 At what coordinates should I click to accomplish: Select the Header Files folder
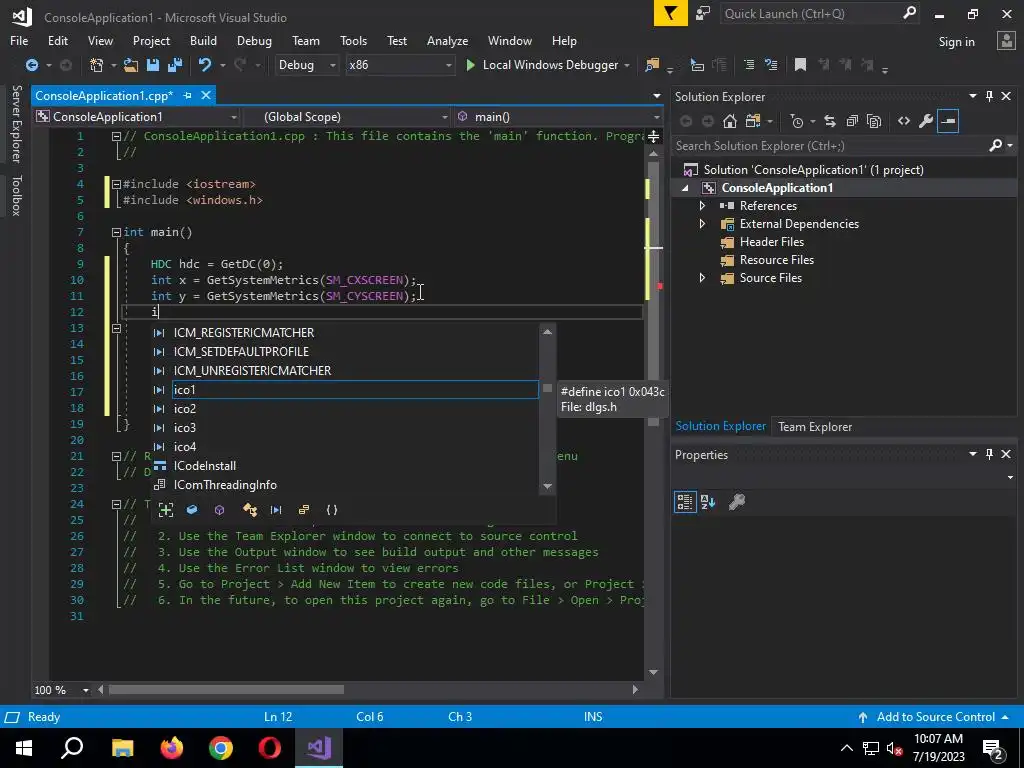(771, 242)
